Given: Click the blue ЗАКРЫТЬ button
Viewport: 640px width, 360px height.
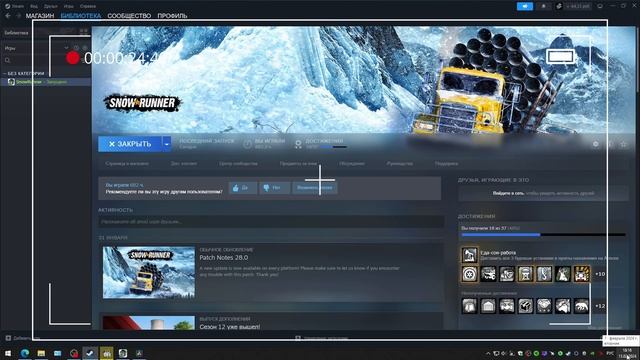Looking at the screenshot, I should (x=130, y=144).
